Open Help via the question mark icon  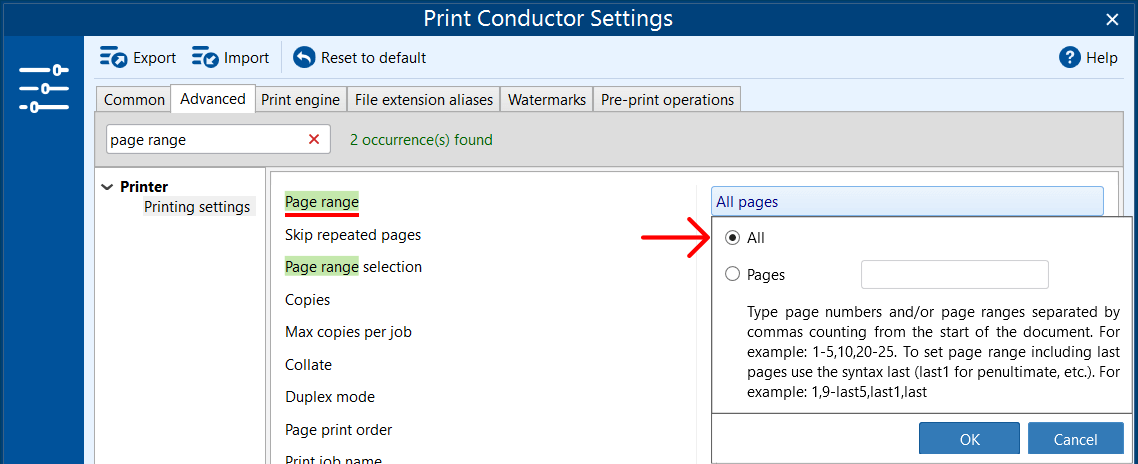coord(1070,58)
